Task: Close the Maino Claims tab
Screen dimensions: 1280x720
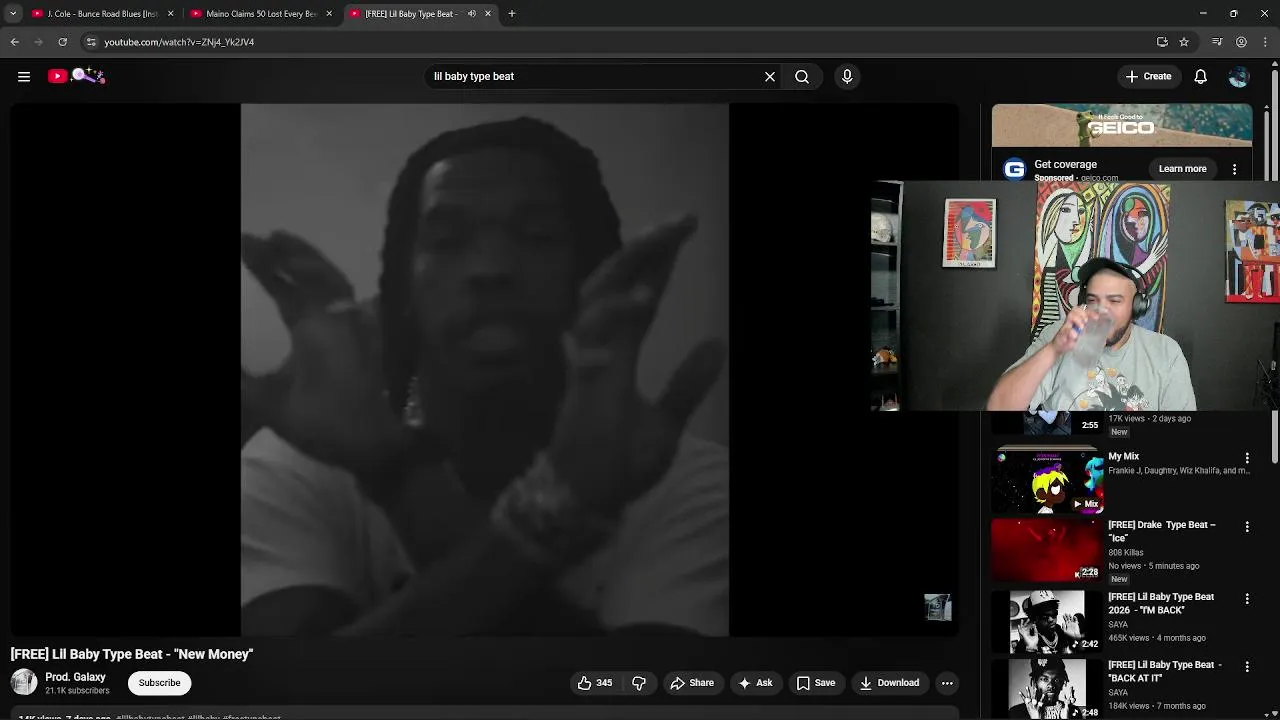Action: (329, 14)
